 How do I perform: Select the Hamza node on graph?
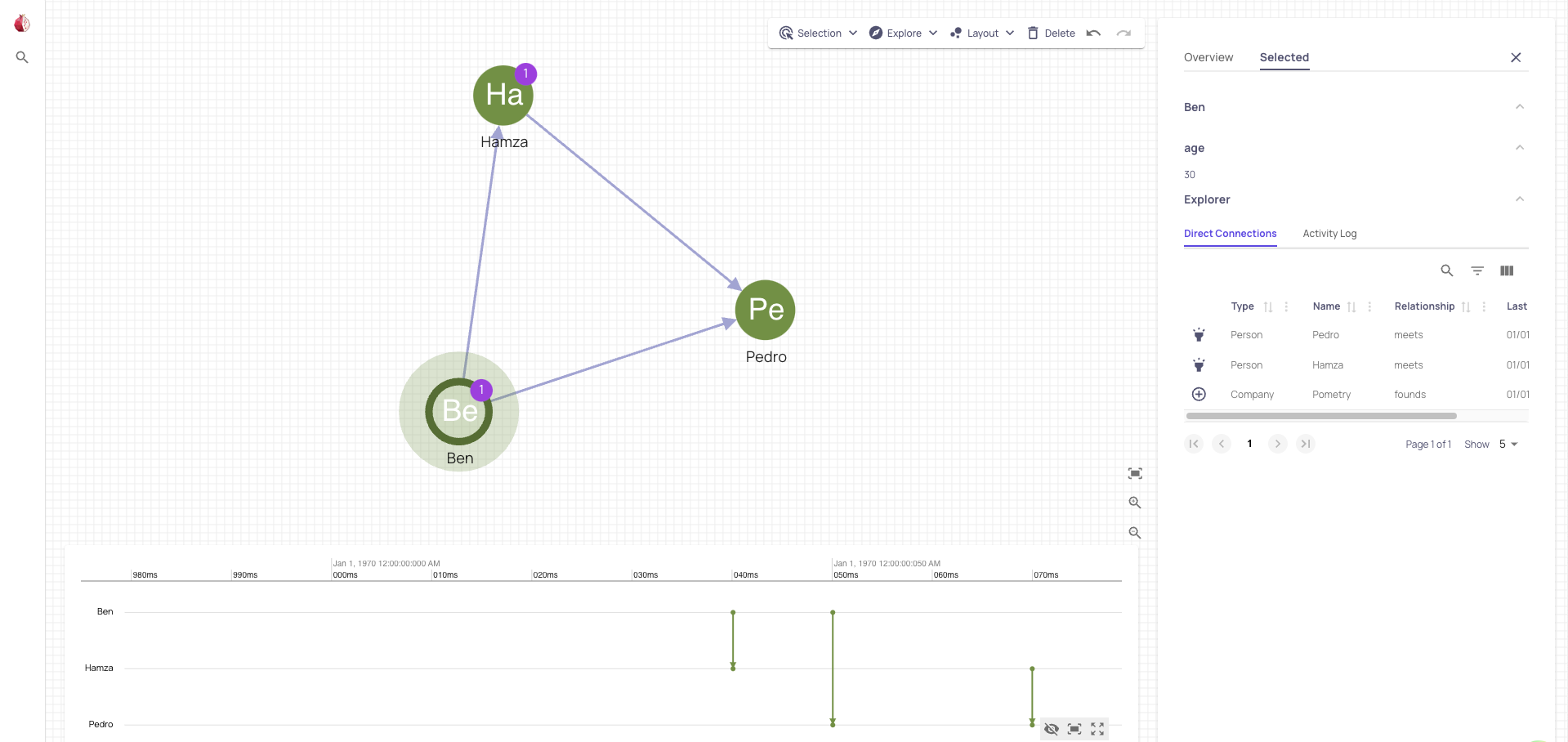(x=503, y=96)
